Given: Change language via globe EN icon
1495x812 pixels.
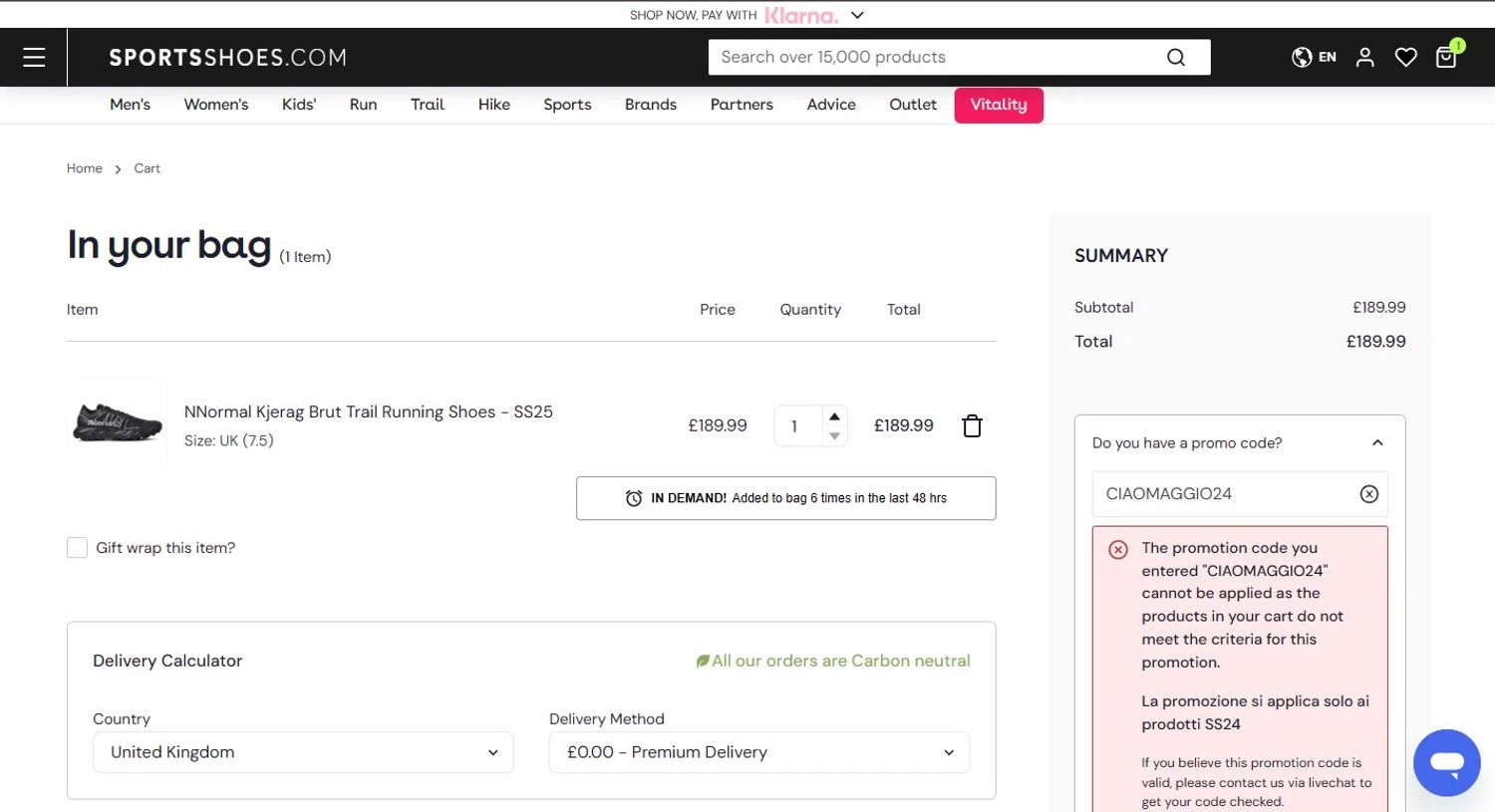Looking at the screenshot, I should (1314, 58).
